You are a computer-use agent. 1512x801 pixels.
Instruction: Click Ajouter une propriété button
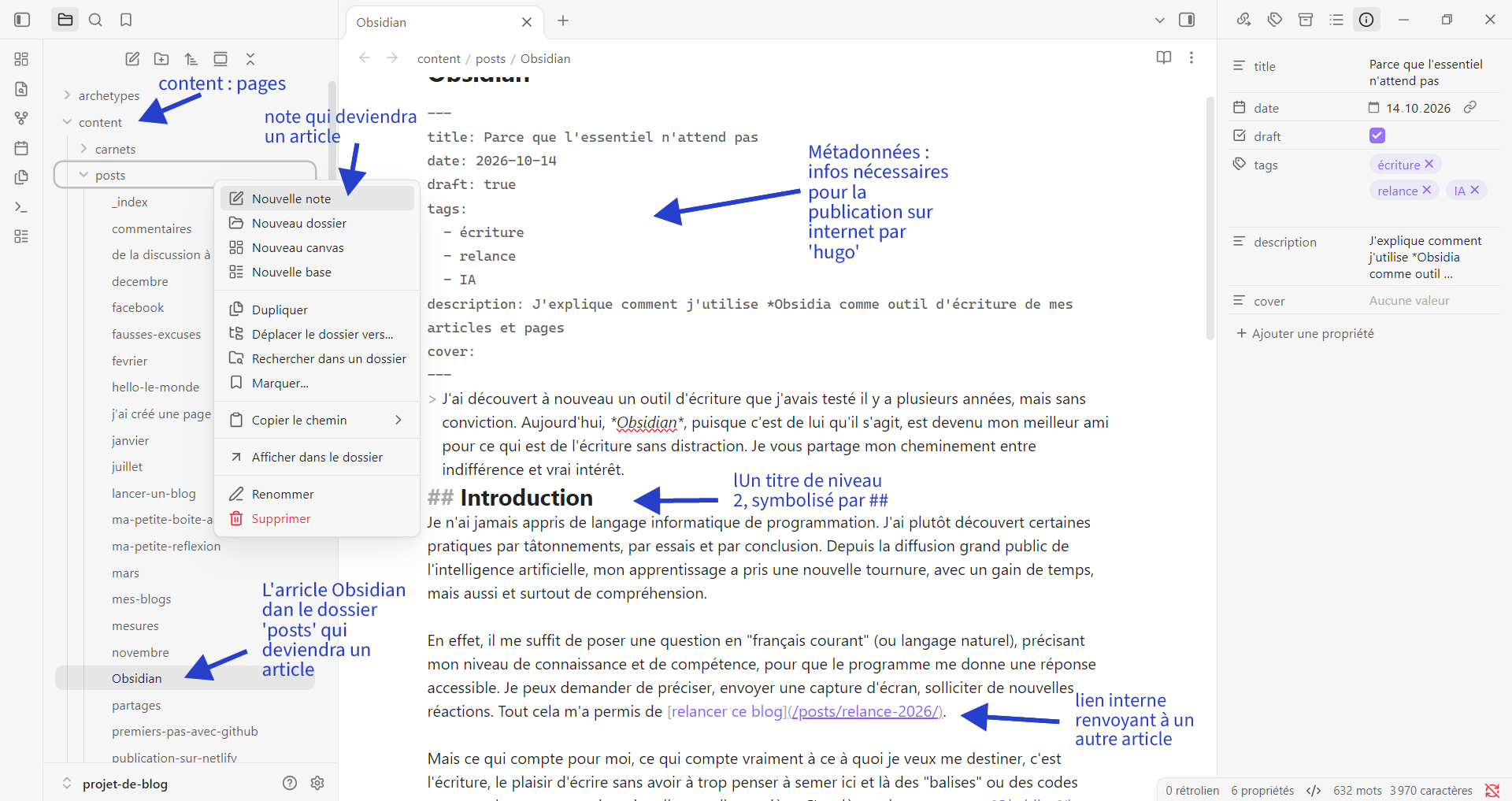[x=1305, y=333]
